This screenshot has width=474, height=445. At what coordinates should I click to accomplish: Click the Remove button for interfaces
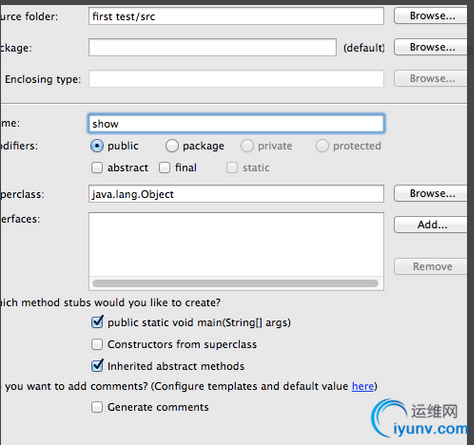pos(431,266)
